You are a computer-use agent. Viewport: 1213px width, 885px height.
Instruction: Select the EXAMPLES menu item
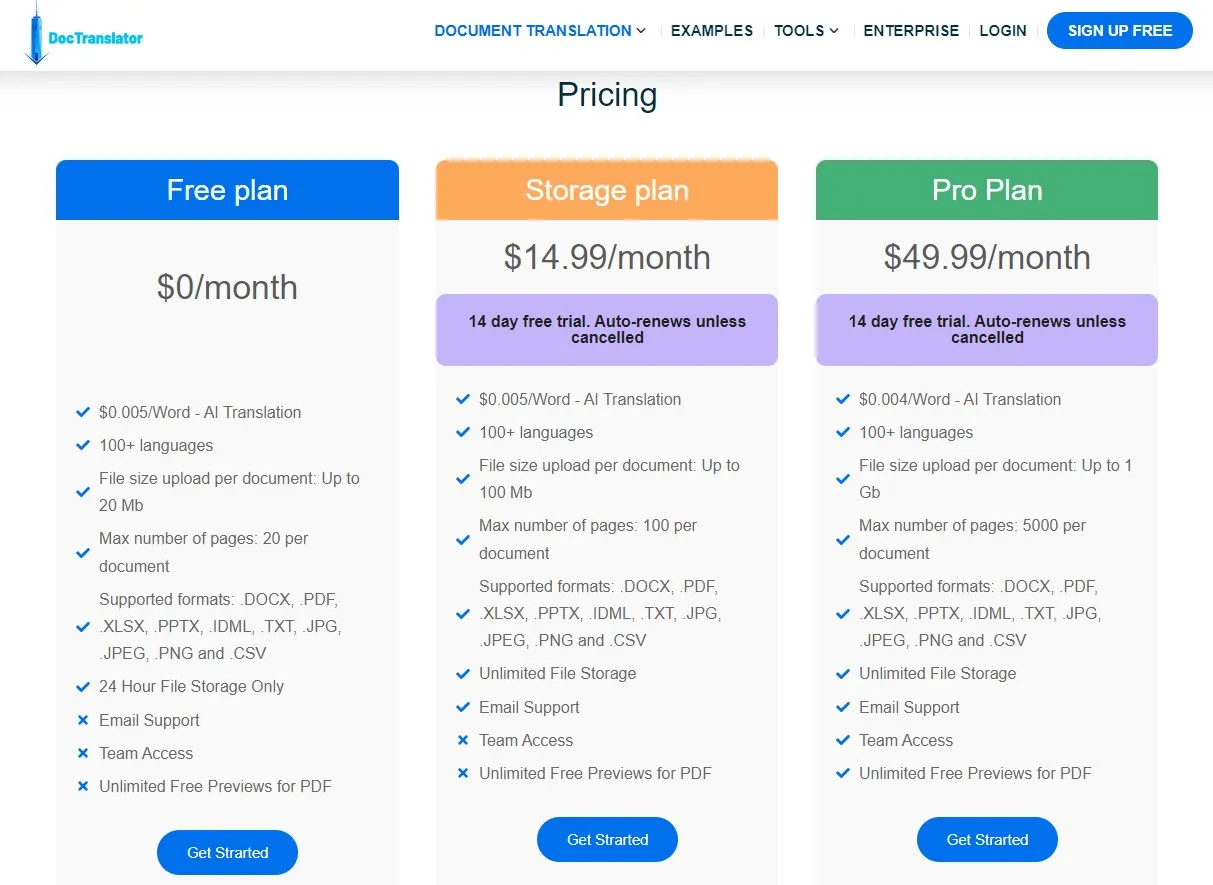[711, 31]
